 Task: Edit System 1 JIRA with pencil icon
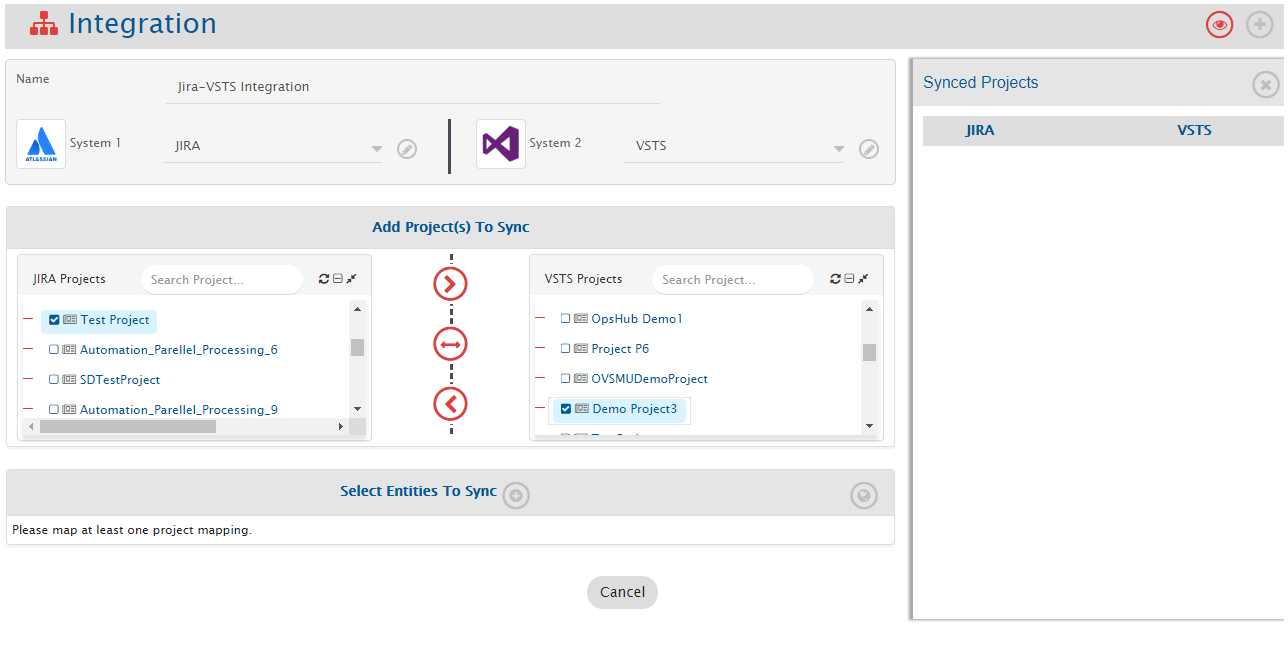(406, 149)
